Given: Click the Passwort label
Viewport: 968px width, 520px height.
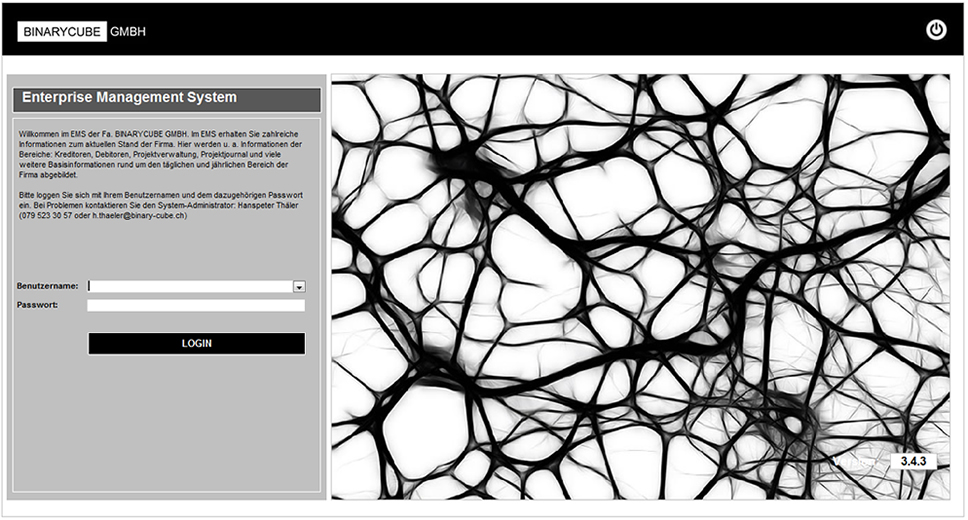Looking at the screenshot, I should [x=37, y=305].
